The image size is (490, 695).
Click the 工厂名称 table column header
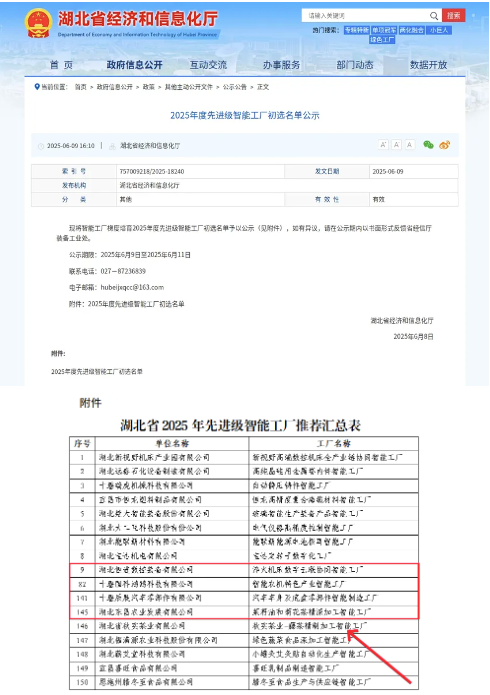(x=333, y=444)
